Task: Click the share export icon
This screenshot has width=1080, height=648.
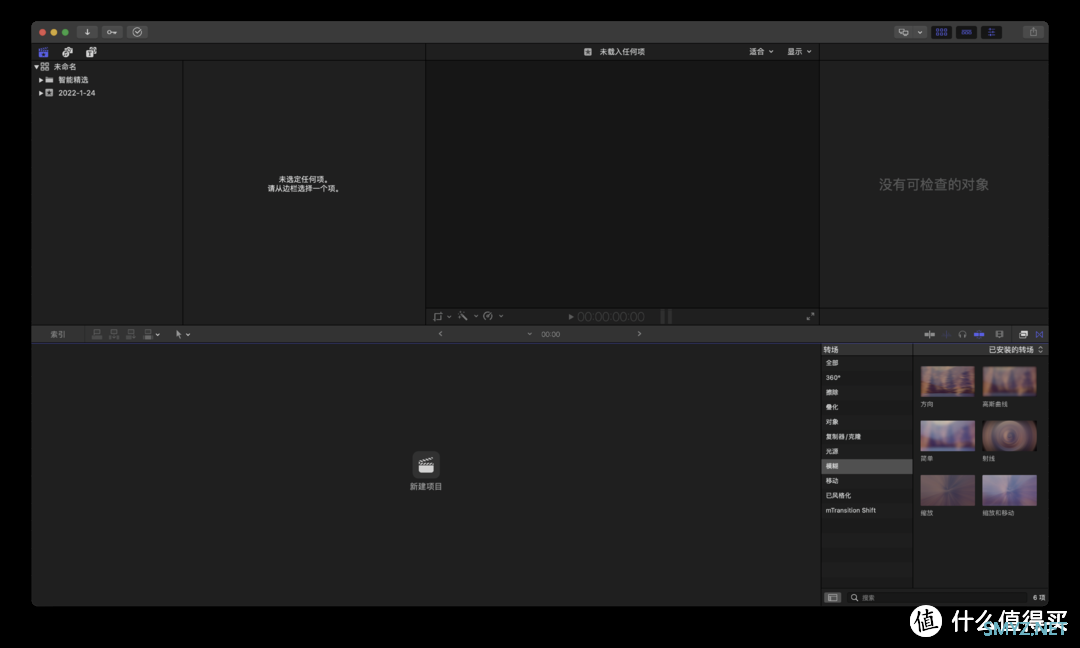Action: point(1033,32)
